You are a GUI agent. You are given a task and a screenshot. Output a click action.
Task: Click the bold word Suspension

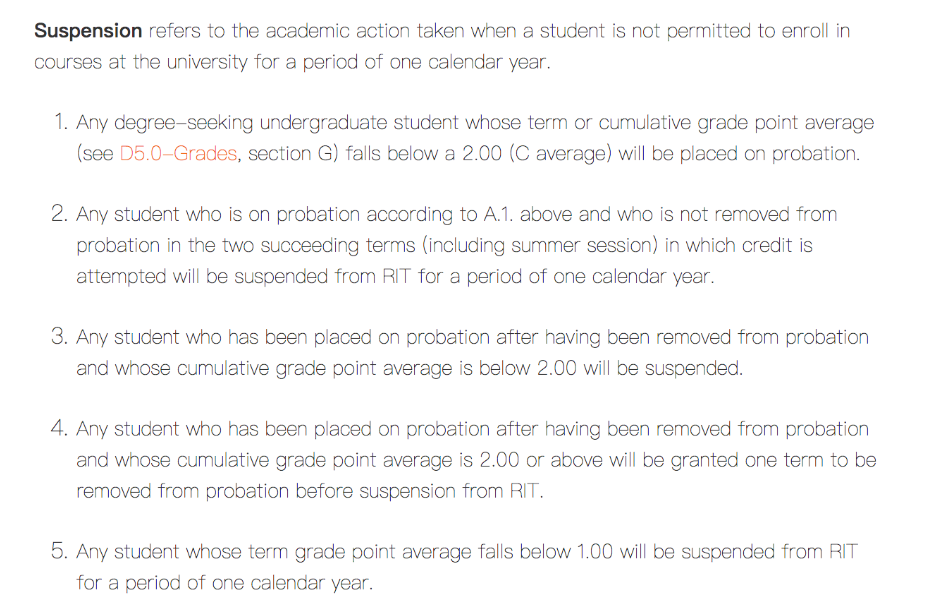[88, 31]
